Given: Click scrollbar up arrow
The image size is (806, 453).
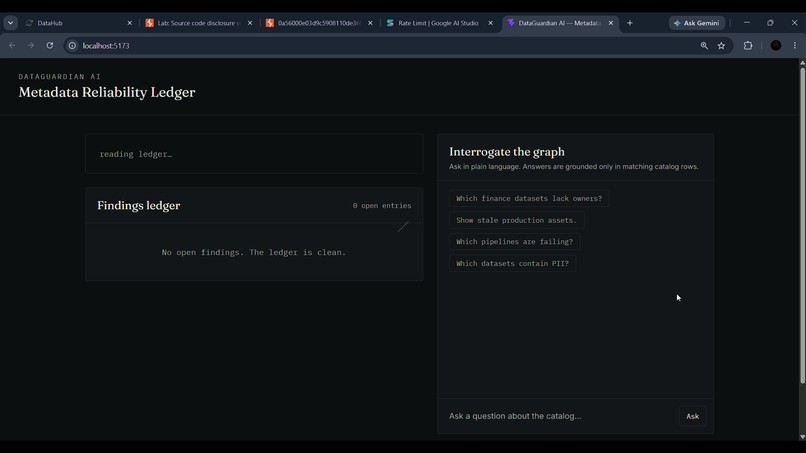Looking at the screenshot, I should click(x=802, y=62).
